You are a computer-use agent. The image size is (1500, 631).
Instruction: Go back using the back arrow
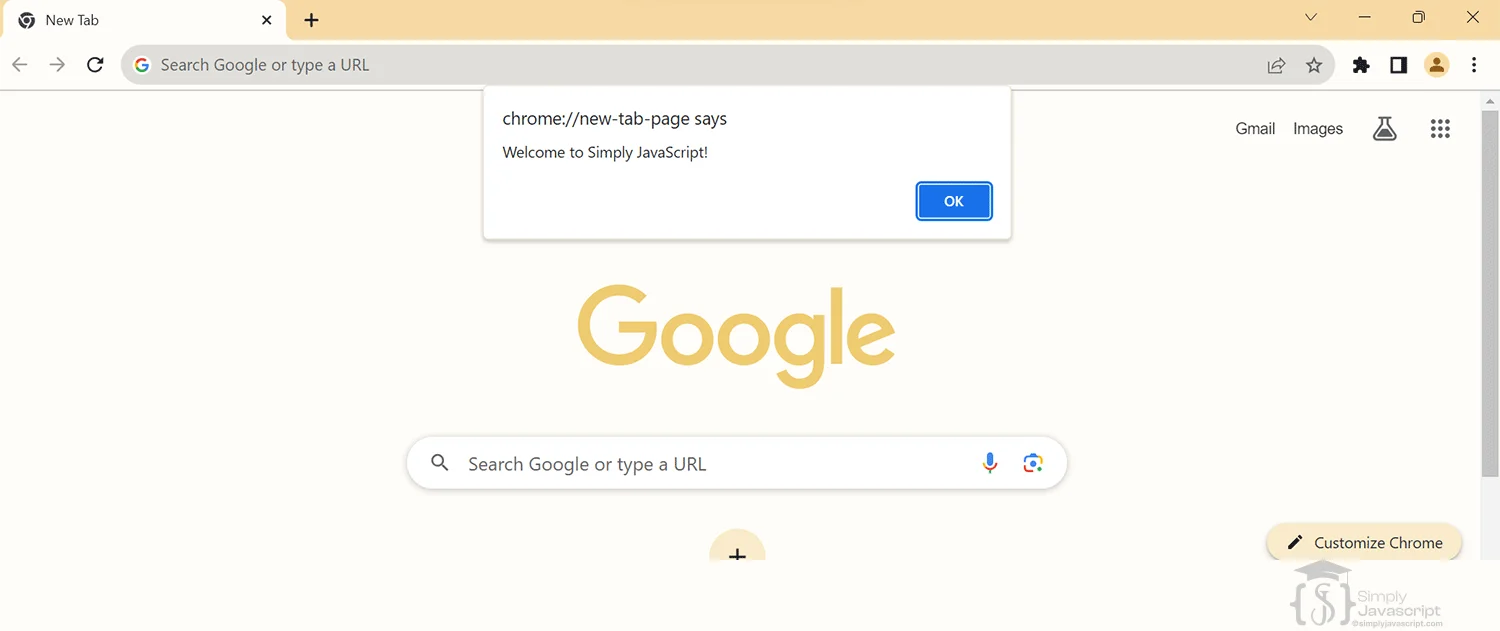[20, 65]
